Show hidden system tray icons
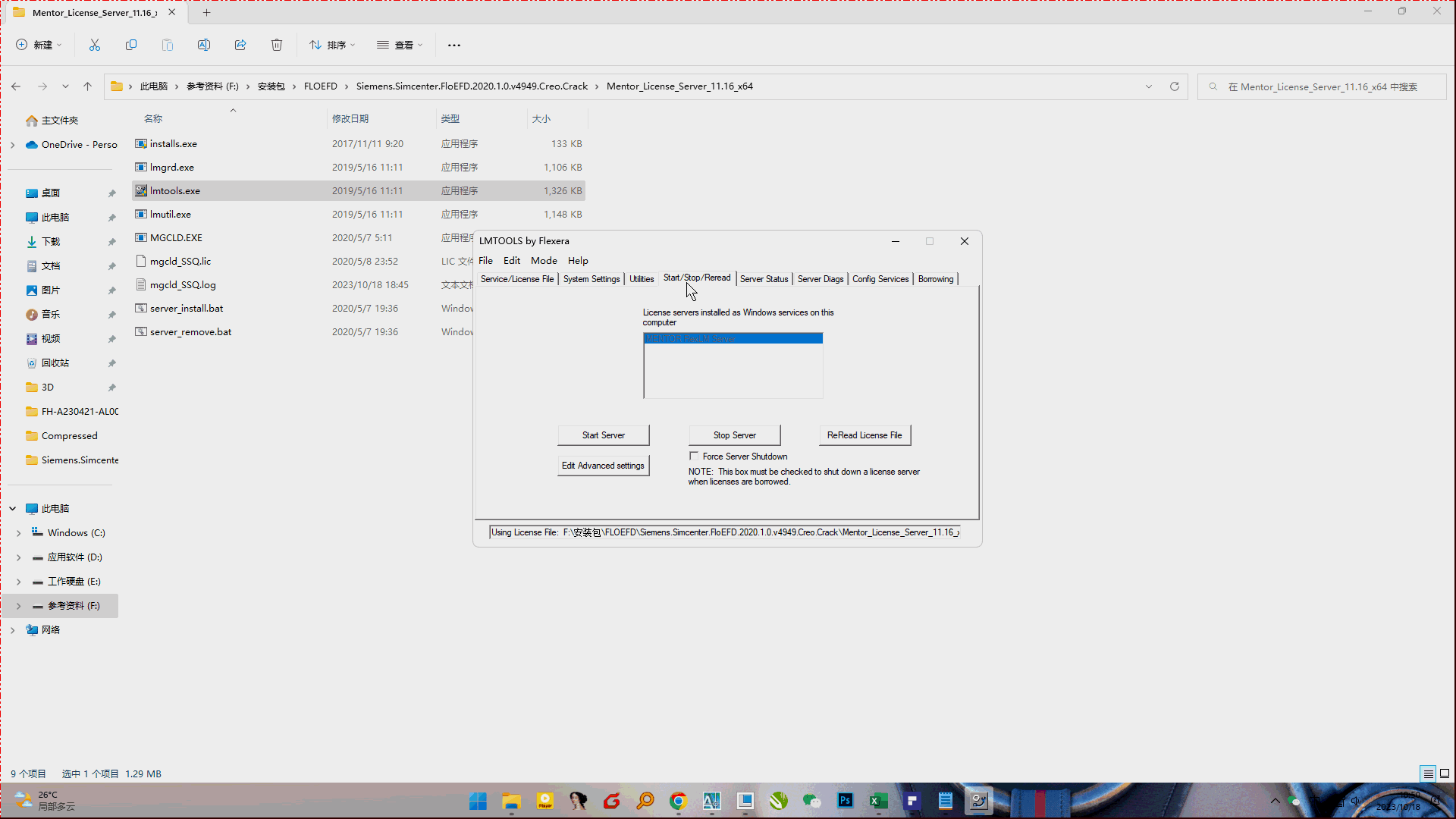 (1275, 801)
